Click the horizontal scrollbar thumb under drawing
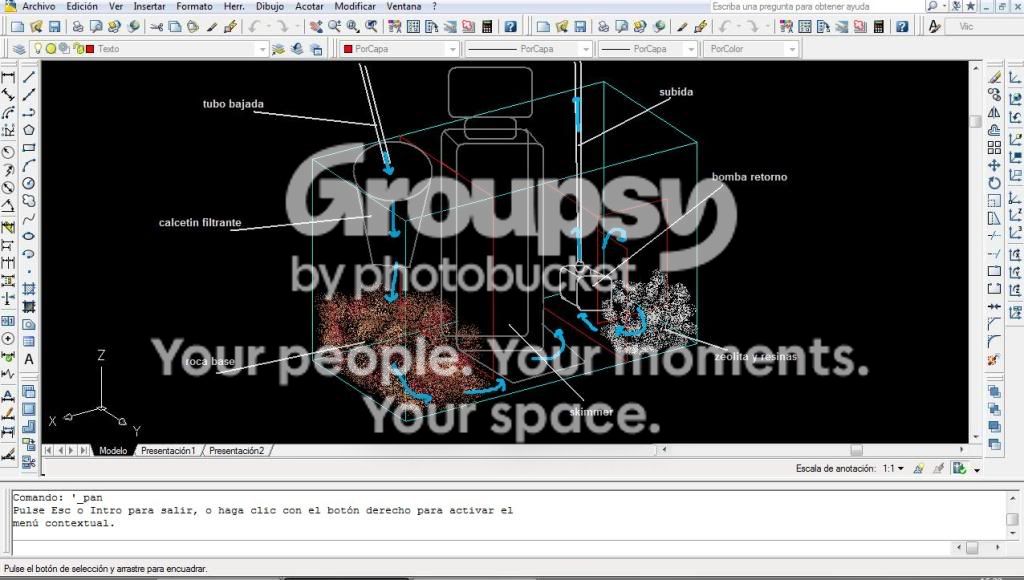This screenshot has height=580, width=1024. (x=856, y=450)
